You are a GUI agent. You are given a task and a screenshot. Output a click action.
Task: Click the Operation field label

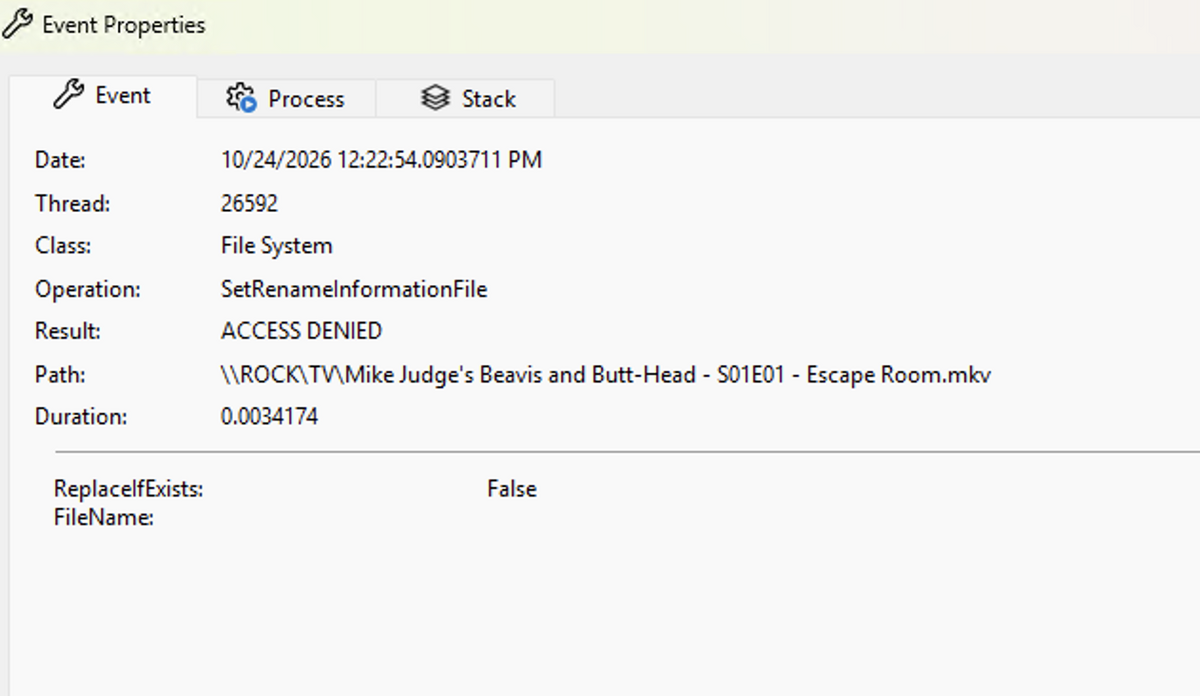[x=88, y=290]
